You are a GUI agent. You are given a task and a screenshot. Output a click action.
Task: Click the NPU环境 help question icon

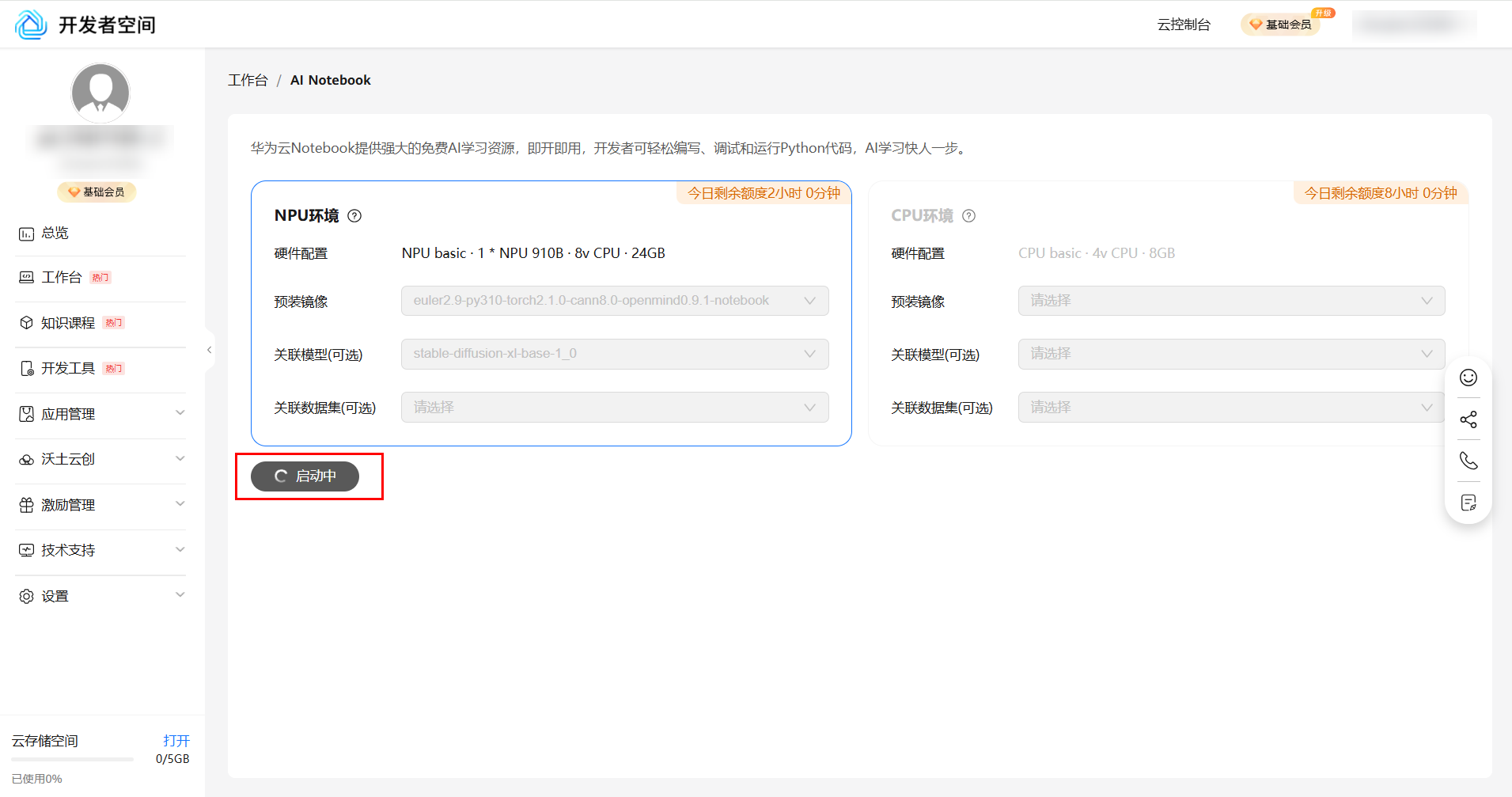[x=354, y=216]
